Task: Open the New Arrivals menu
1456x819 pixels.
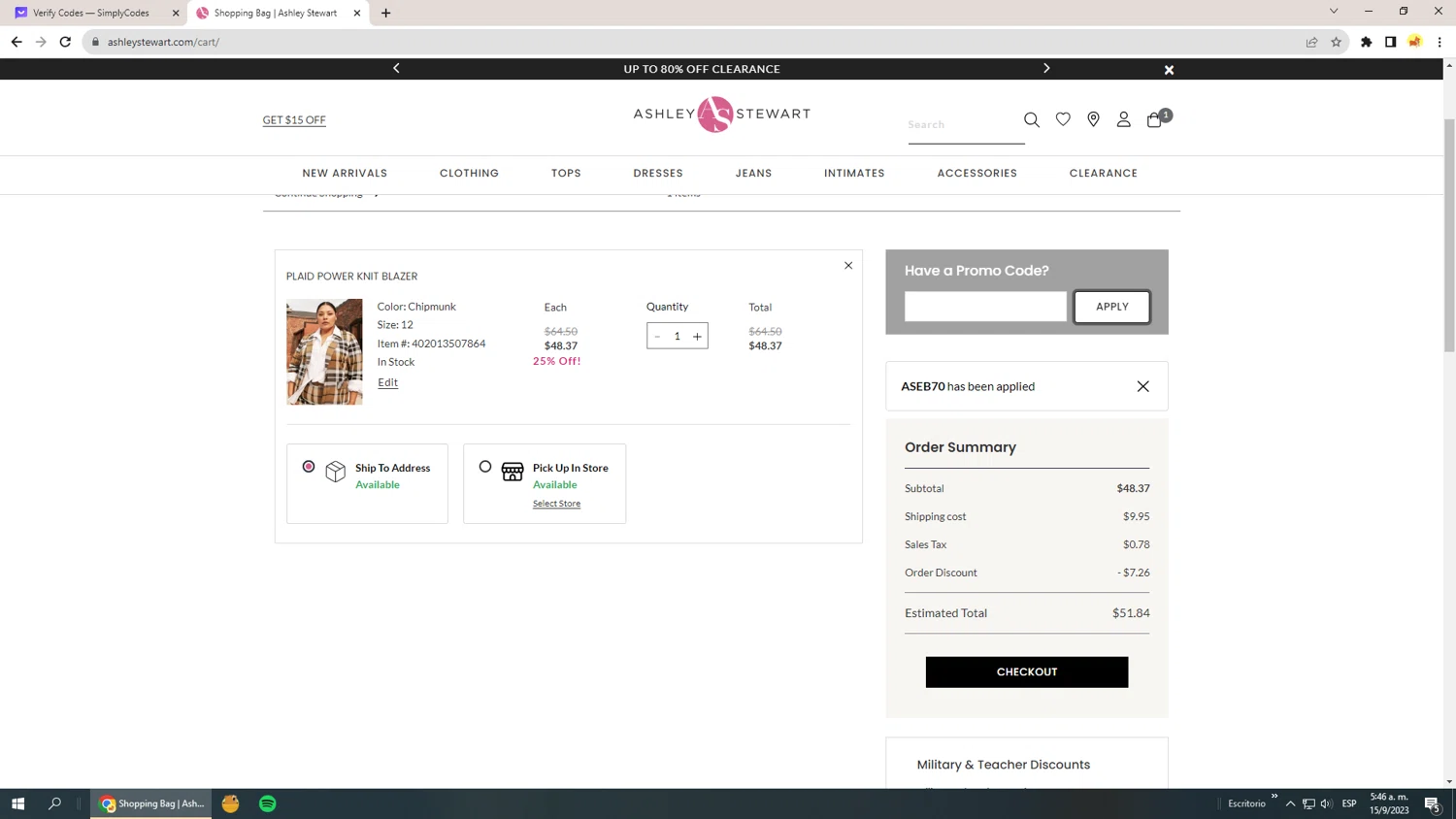Action: click(345, 173)
